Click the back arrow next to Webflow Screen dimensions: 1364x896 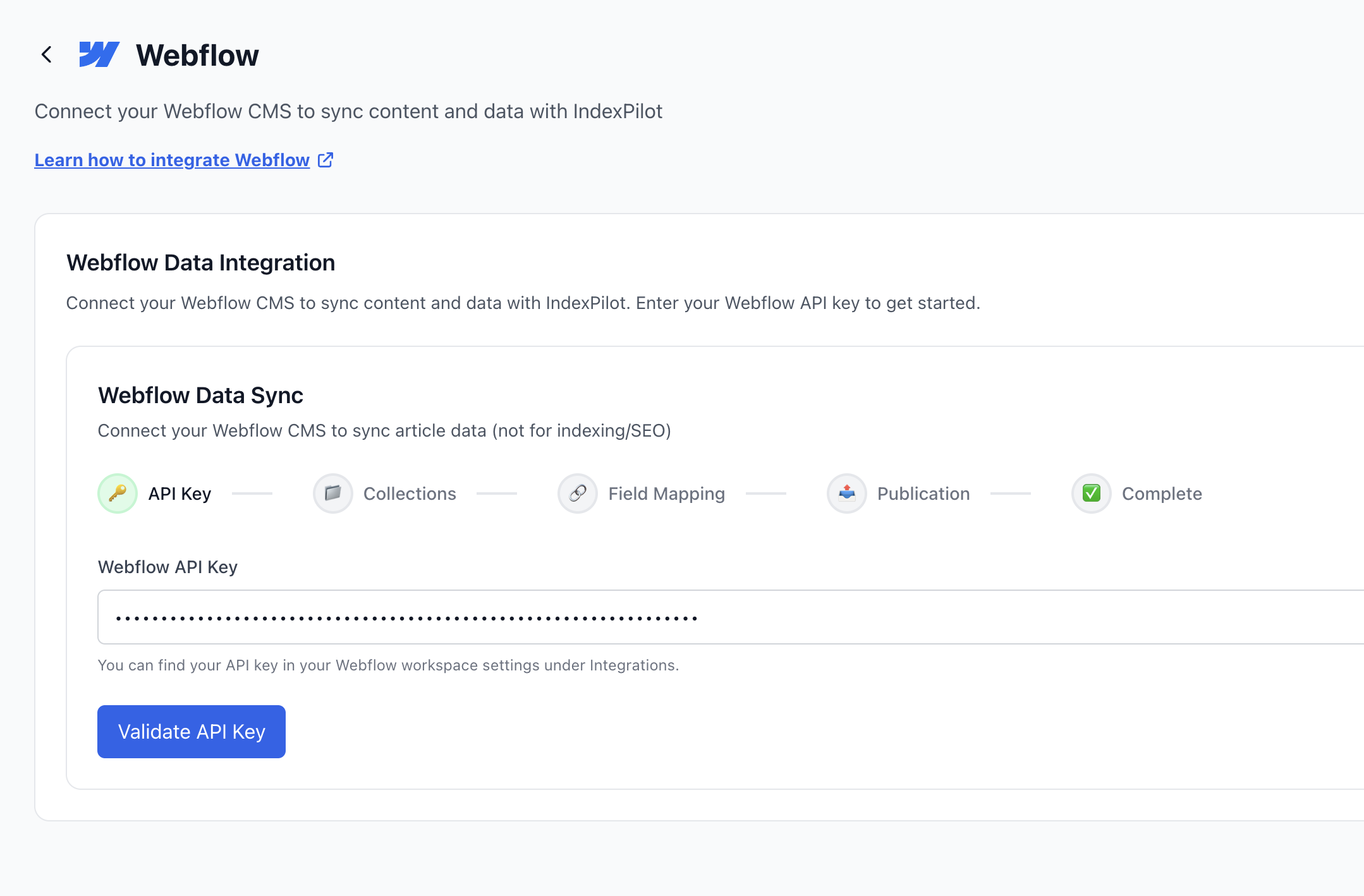47,54
